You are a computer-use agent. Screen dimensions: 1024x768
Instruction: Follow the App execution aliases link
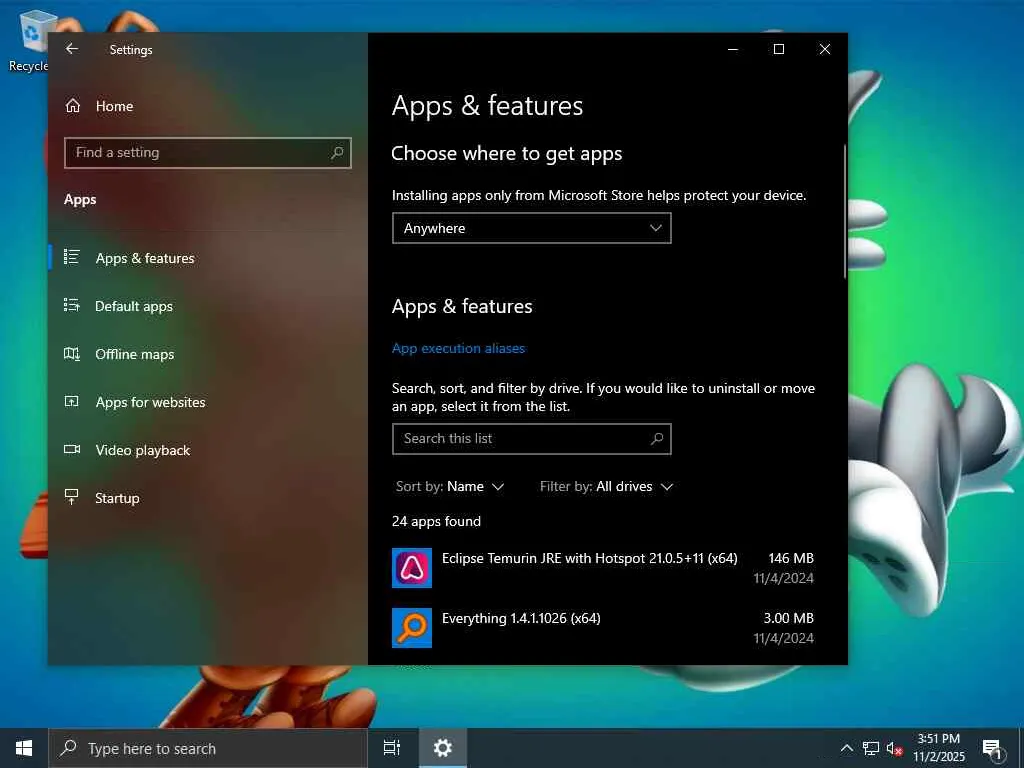[x=458, y=348]
